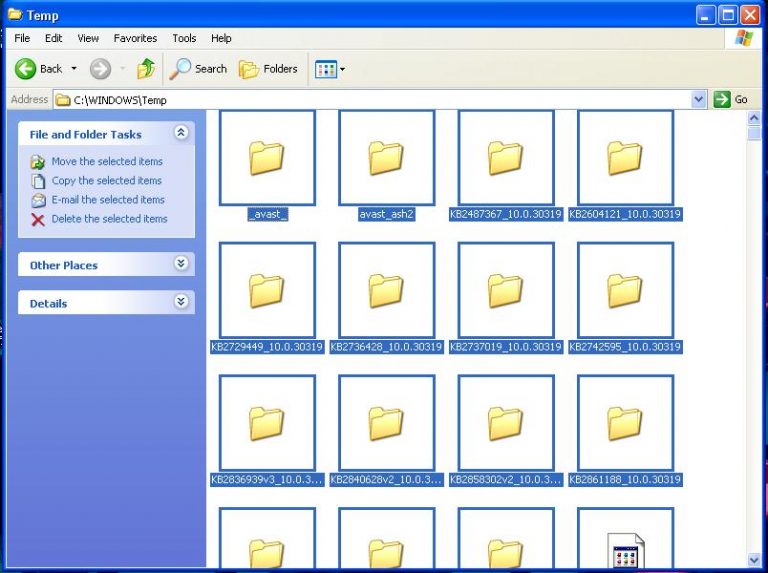768x573 pixels.
Task: Click the Up folder level icon
Action: (x=146, y=69)
